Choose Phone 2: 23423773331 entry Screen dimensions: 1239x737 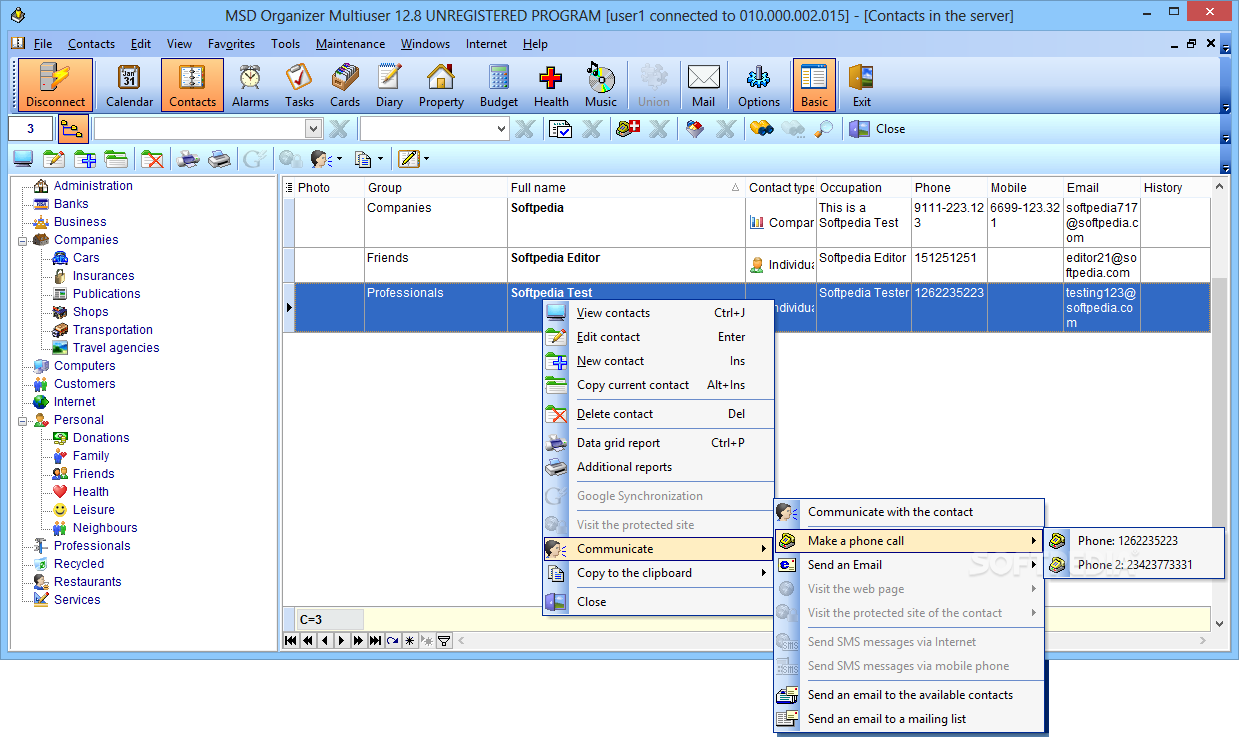click(1133, 565)
